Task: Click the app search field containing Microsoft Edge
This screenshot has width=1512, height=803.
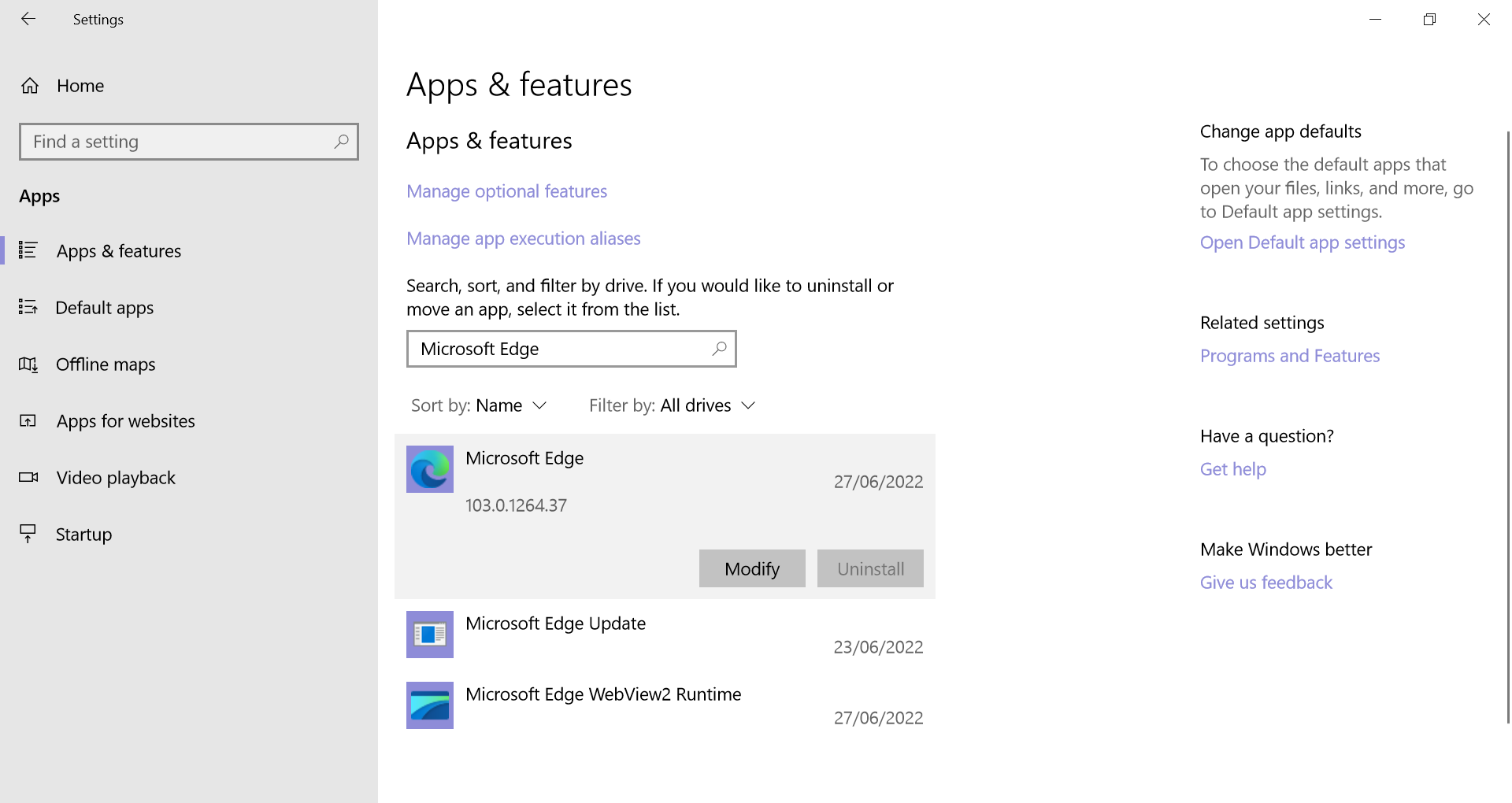Action: click(572, 349)
